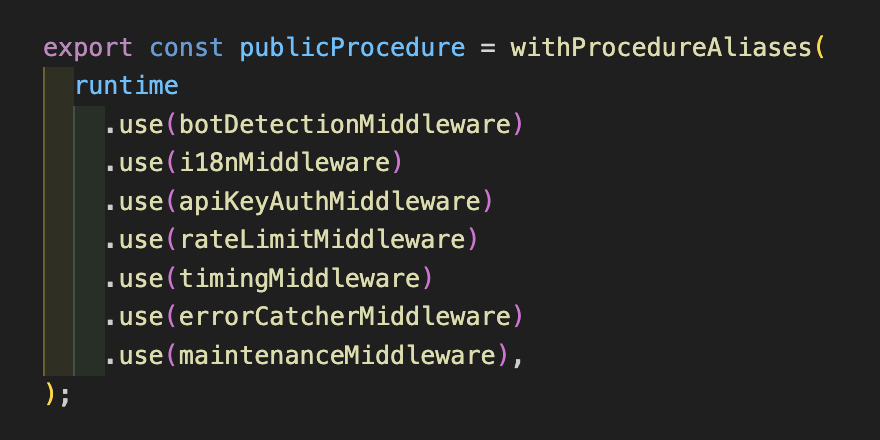This screenshot has height=440, width=880.
Task: Click the errorCatcherMiddleware argument
Action: 345,317
